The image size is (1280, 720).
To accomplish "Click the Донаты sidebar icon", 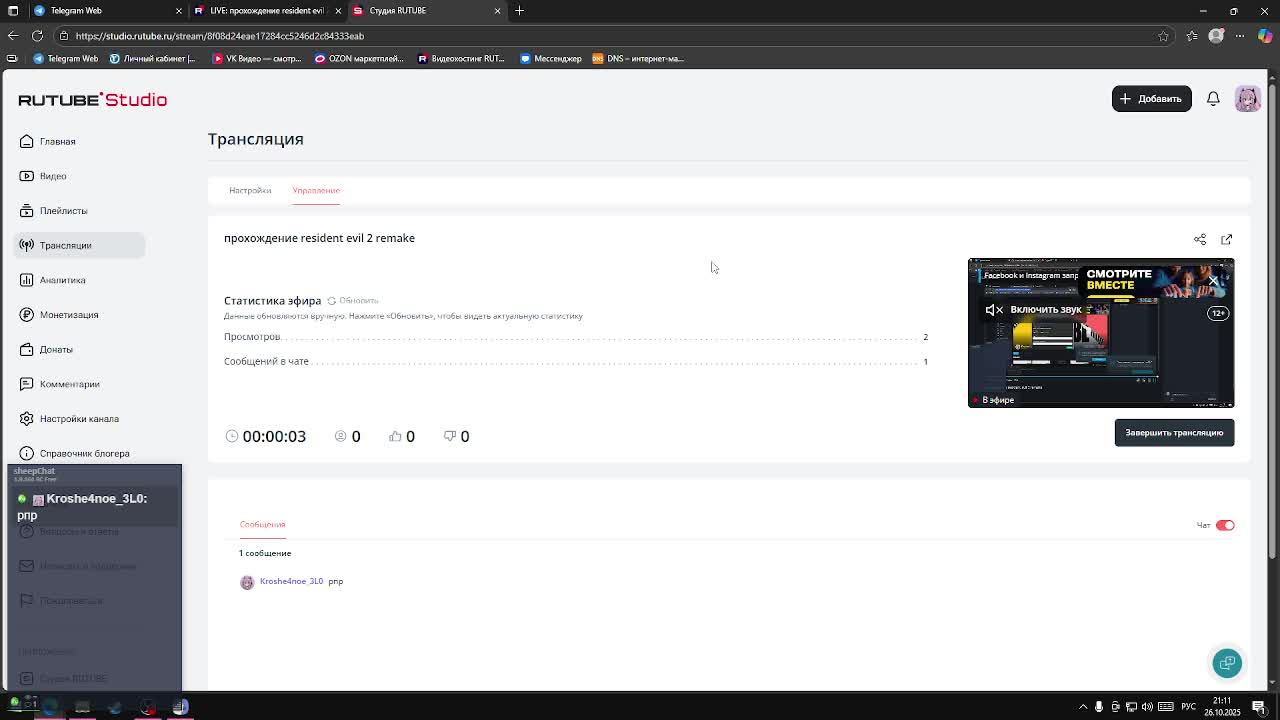I will coord(27,349).
